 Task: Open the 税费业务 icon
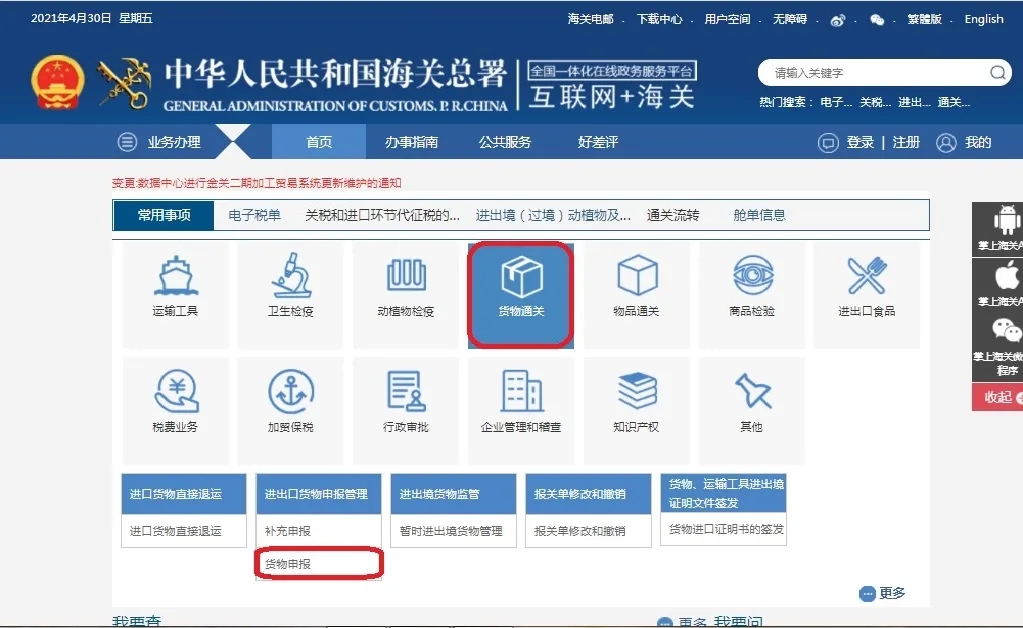point(175,392)
